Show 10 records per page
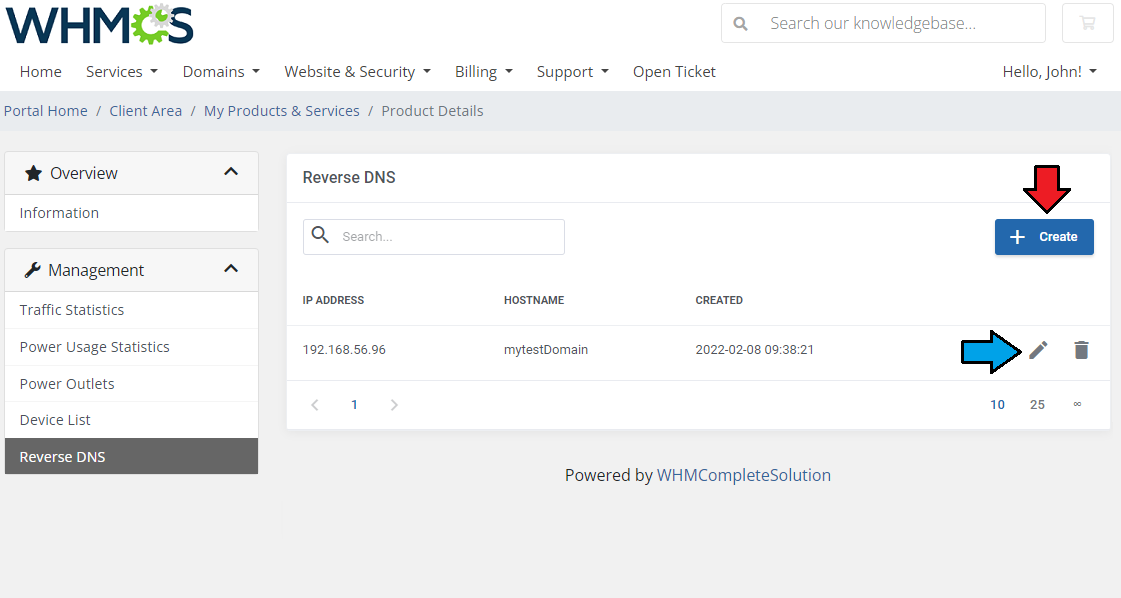Image resolution: width=1121 pixels, height=598 pixels. (997, 405)
